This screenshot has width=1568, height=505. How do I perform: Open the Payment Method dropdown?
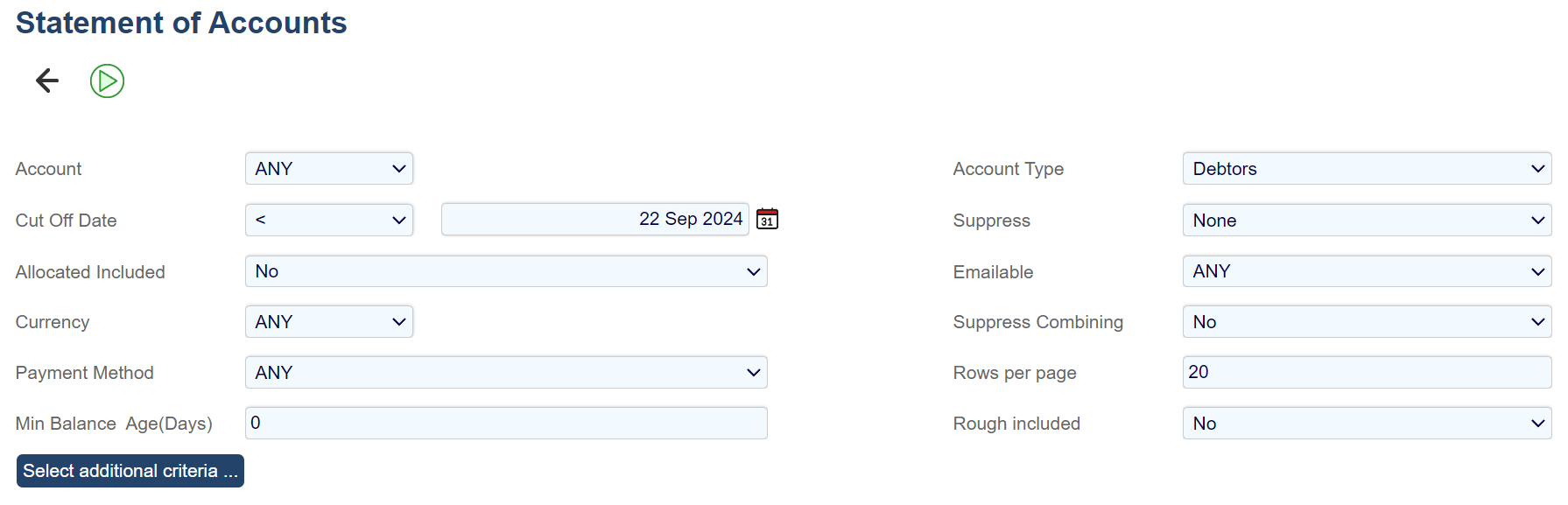[505, 373]
